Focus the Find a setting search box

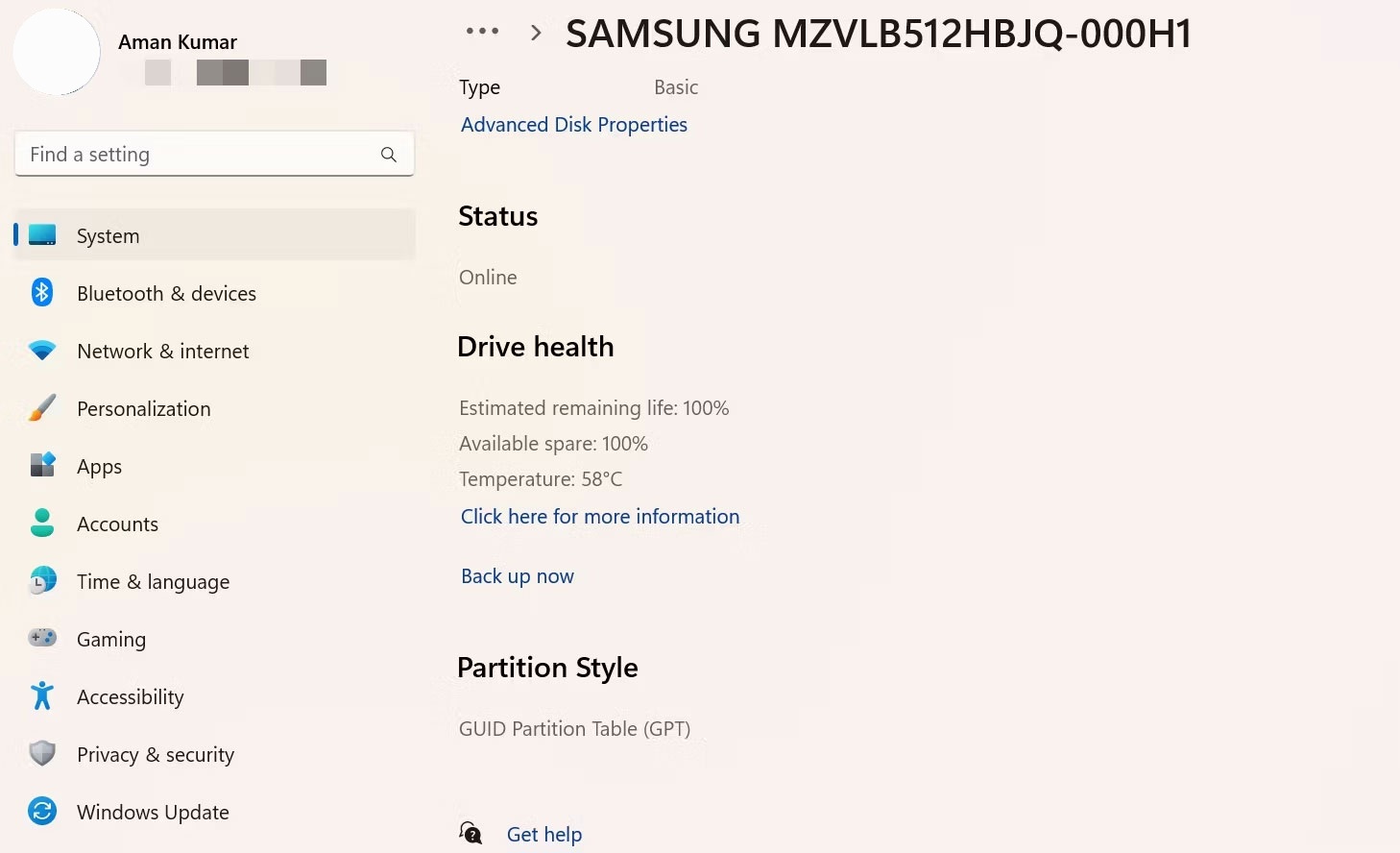[214, 154]
